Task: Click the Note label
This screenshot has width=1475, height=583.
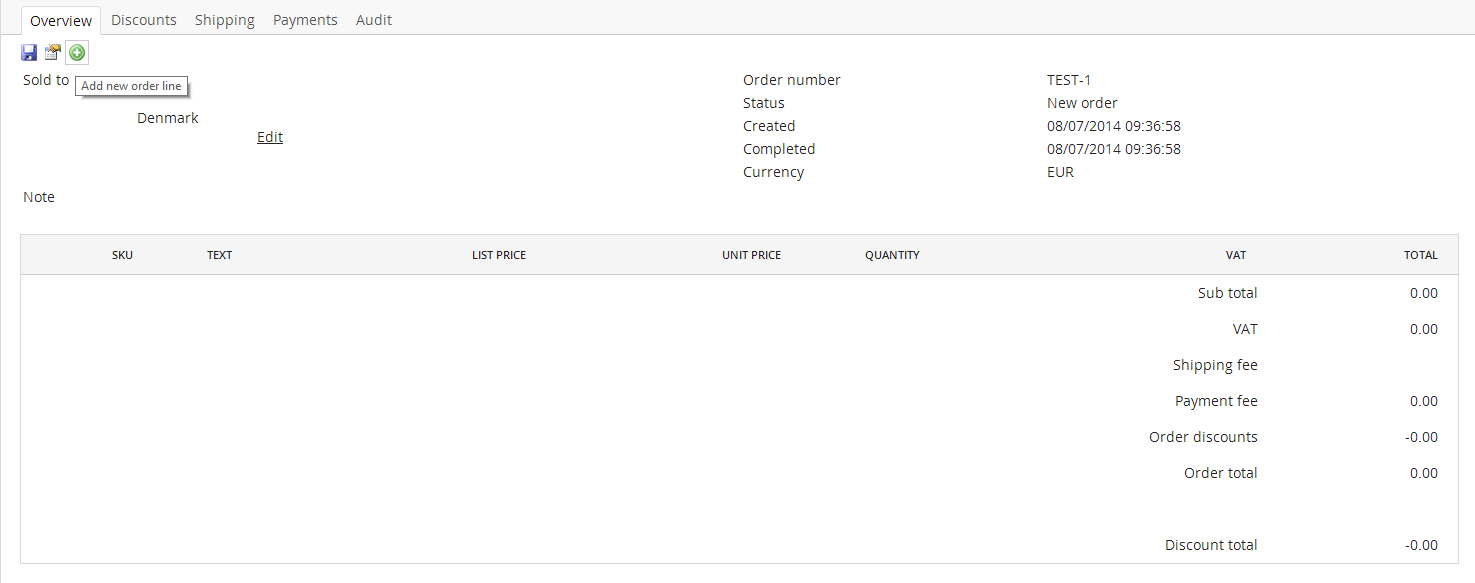Action: 39,197
